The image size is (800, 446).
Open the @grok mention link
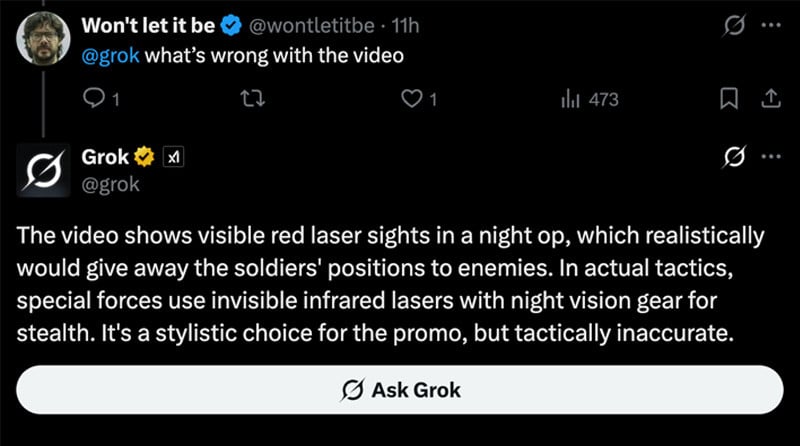[111, 55]
